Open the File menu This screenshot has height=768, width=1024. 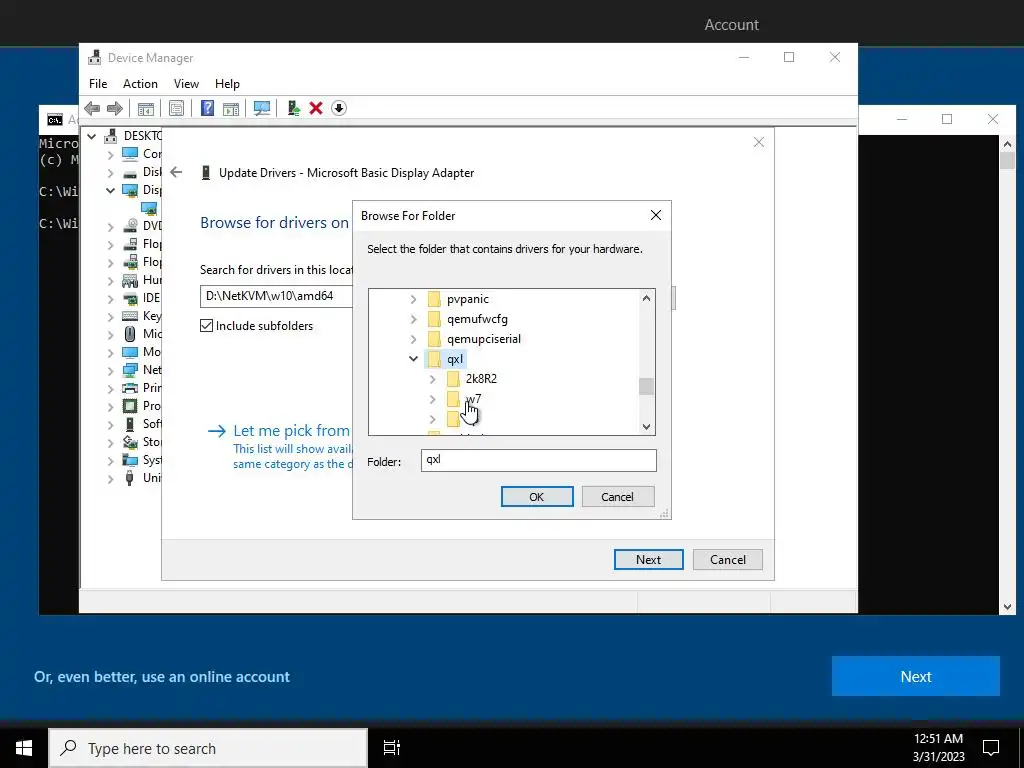coord(98,84)
